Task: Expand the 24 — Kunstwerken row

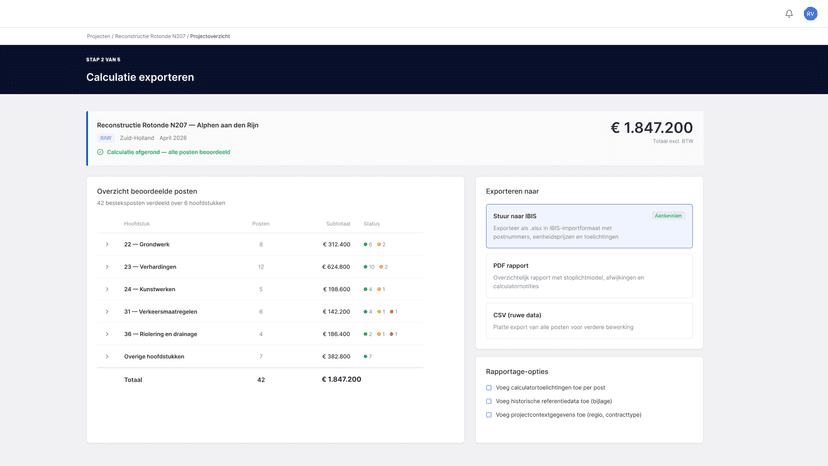Action: (x=107, y=290)
